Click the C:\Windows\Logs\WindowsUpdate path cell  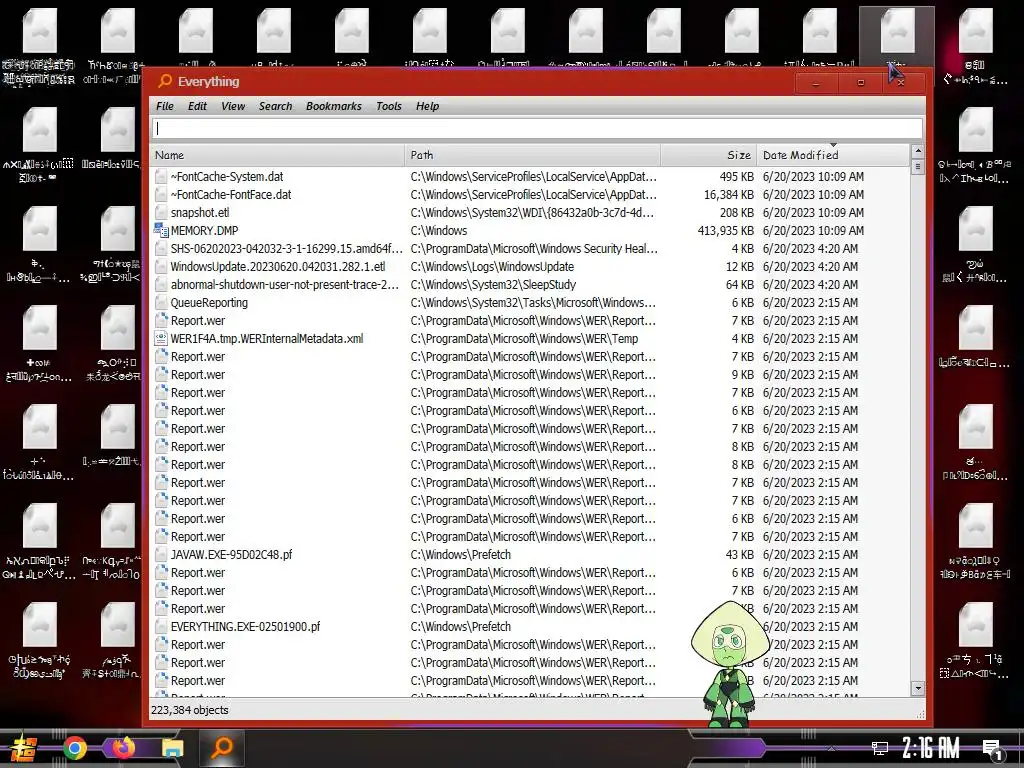point(492,266)
